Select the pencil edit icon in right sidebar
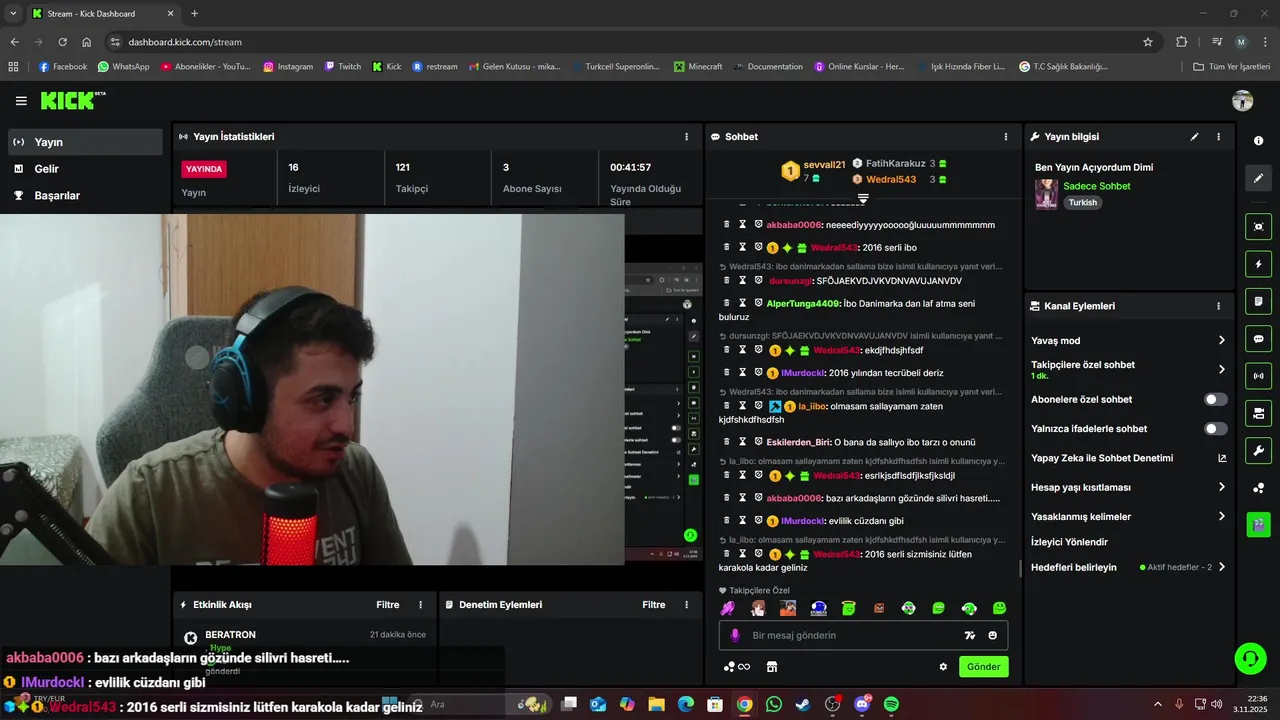Image resolution: width=1280 pixels, height=720 pixels. click(x=1258, y=178)
